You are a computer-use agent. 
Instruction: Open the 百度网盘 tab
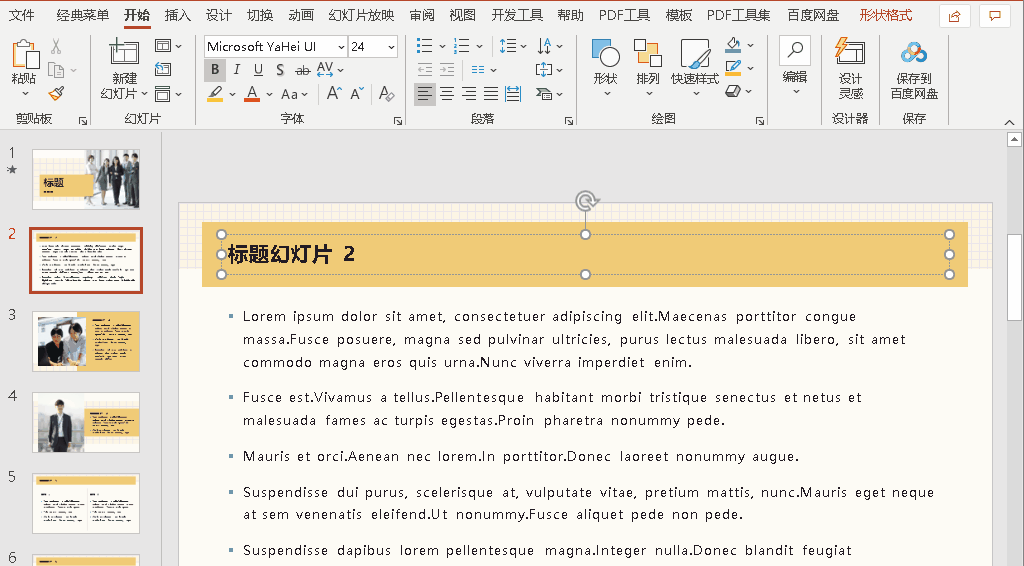(x=813, y=15)
